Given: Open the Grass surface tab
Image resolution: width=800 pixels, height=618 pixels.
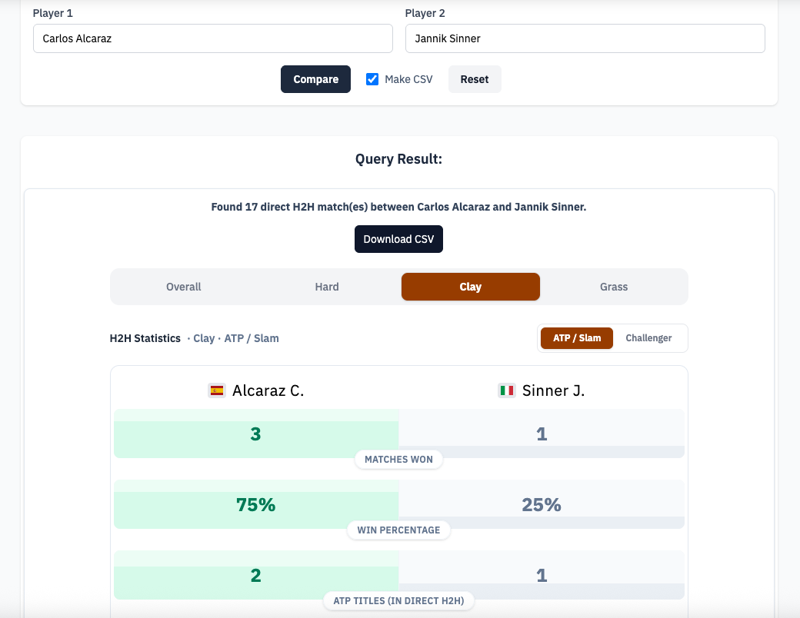Looking at the screenshot, I should [613, 287].
